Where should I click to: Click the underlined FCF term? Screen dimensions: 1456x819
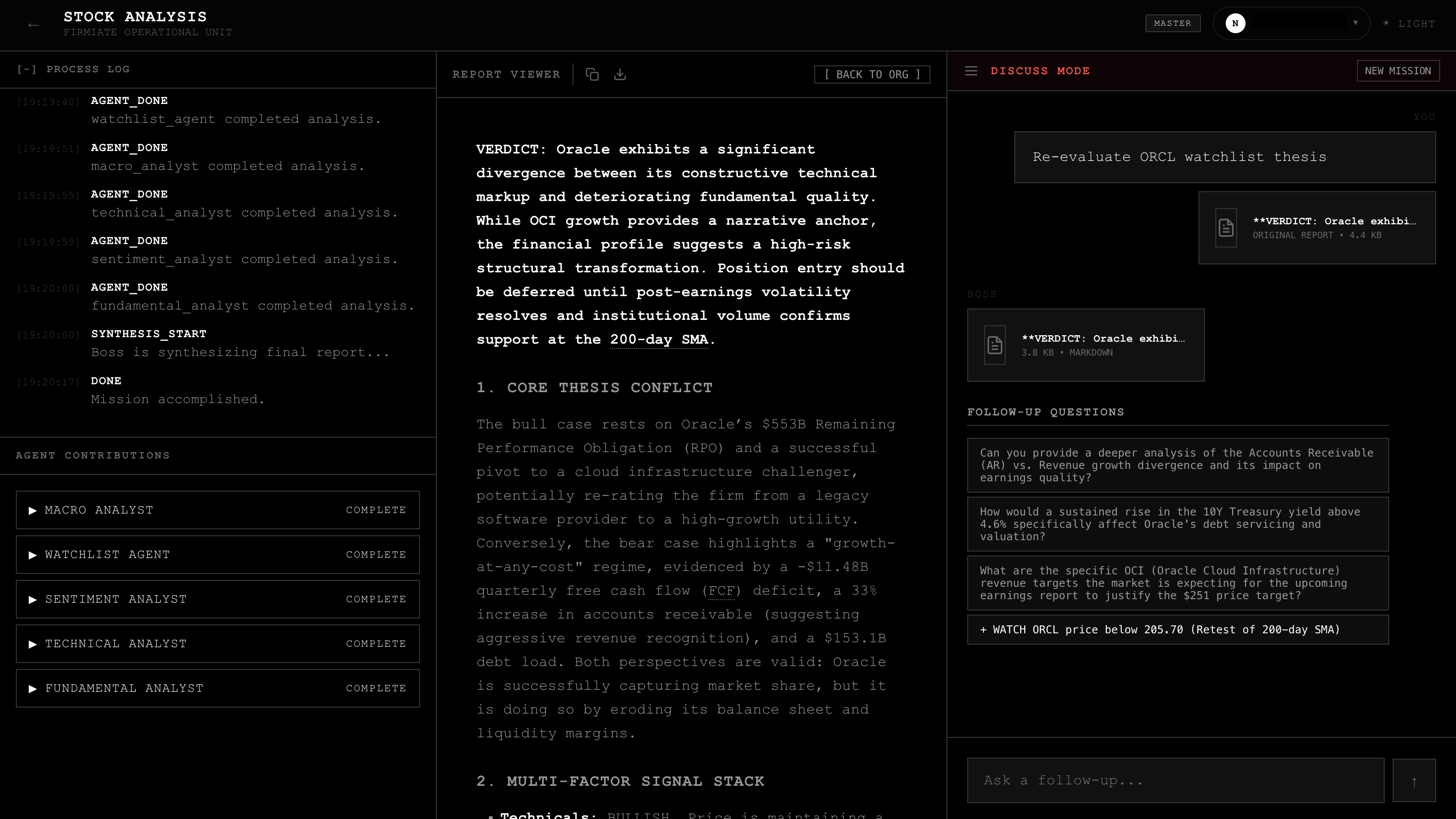point(721,591)
